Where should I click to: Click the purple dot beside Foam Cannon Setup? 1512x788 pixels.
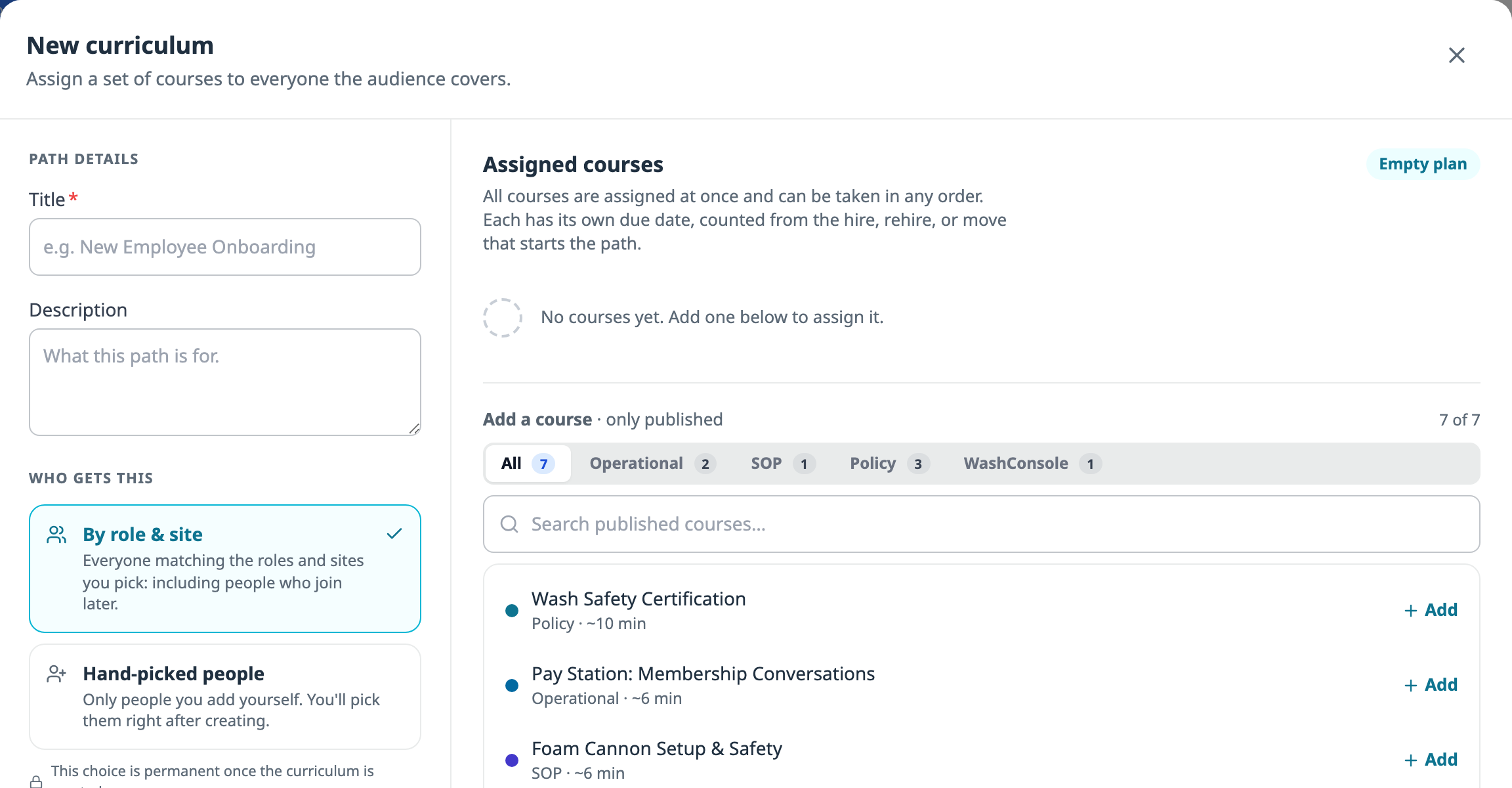point(512,760)
